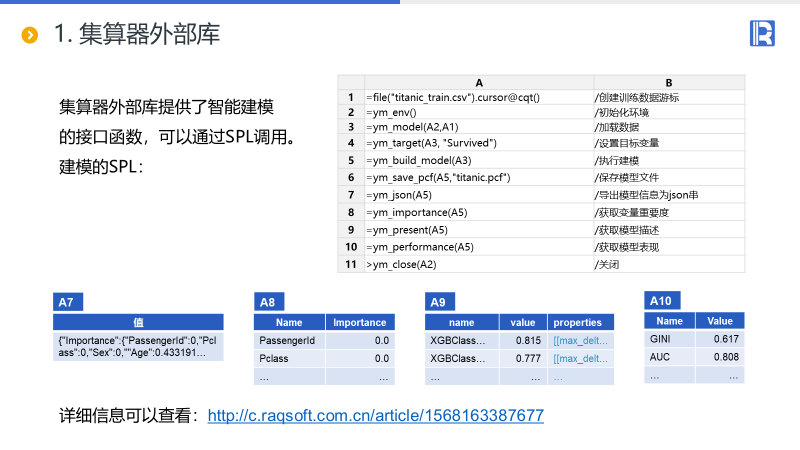800x450 pixels.
Task: Click the =ym_target(A3, "Survived") cell
Action: [x=479, y=143]
